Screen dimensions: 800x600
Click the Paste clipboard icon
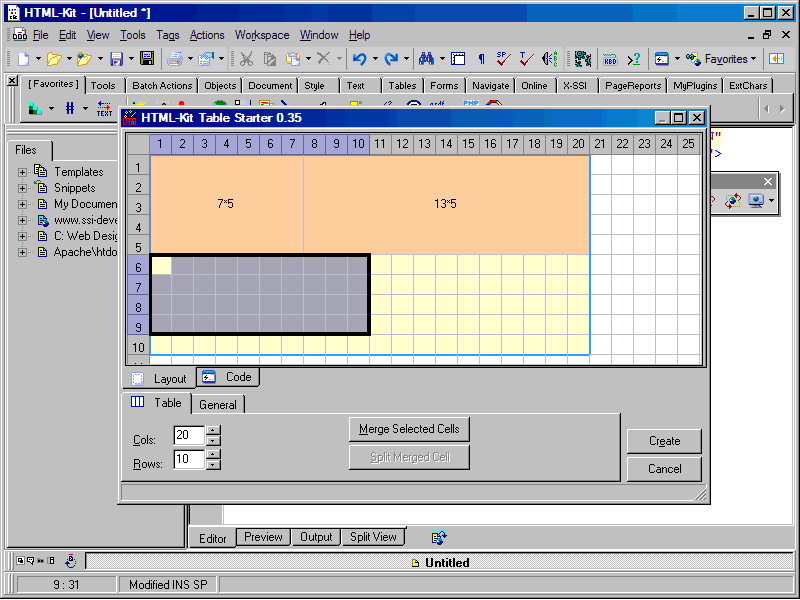293,59
